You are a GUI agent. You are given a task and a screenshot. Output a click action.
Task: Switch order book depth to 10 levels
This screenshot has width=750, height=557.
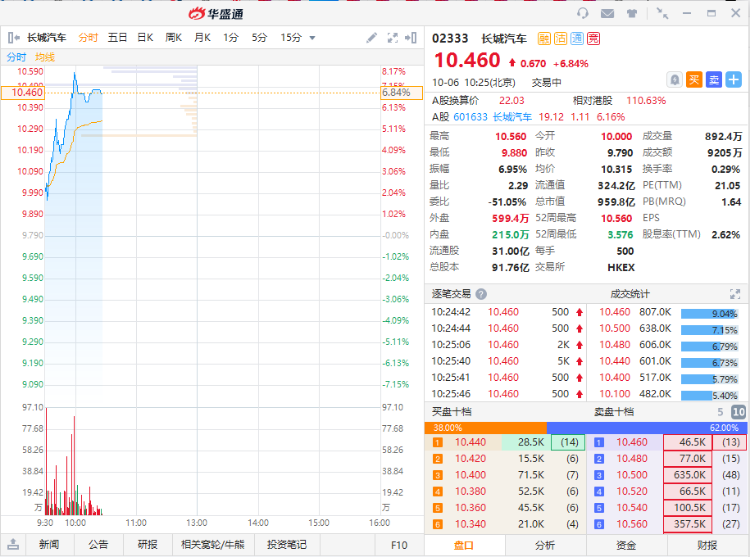(738, 412)
